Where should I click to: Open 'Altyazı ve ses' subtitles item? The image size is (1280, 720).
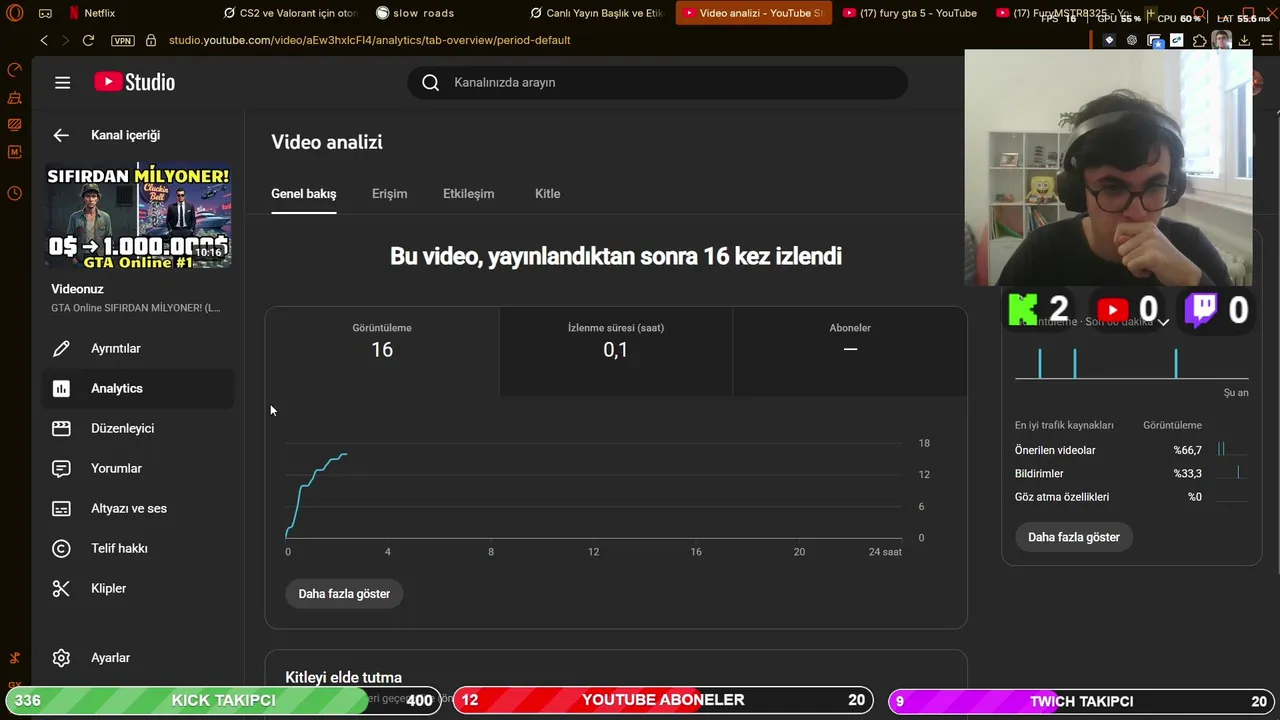pyautogui.click(x=137, y=508)
